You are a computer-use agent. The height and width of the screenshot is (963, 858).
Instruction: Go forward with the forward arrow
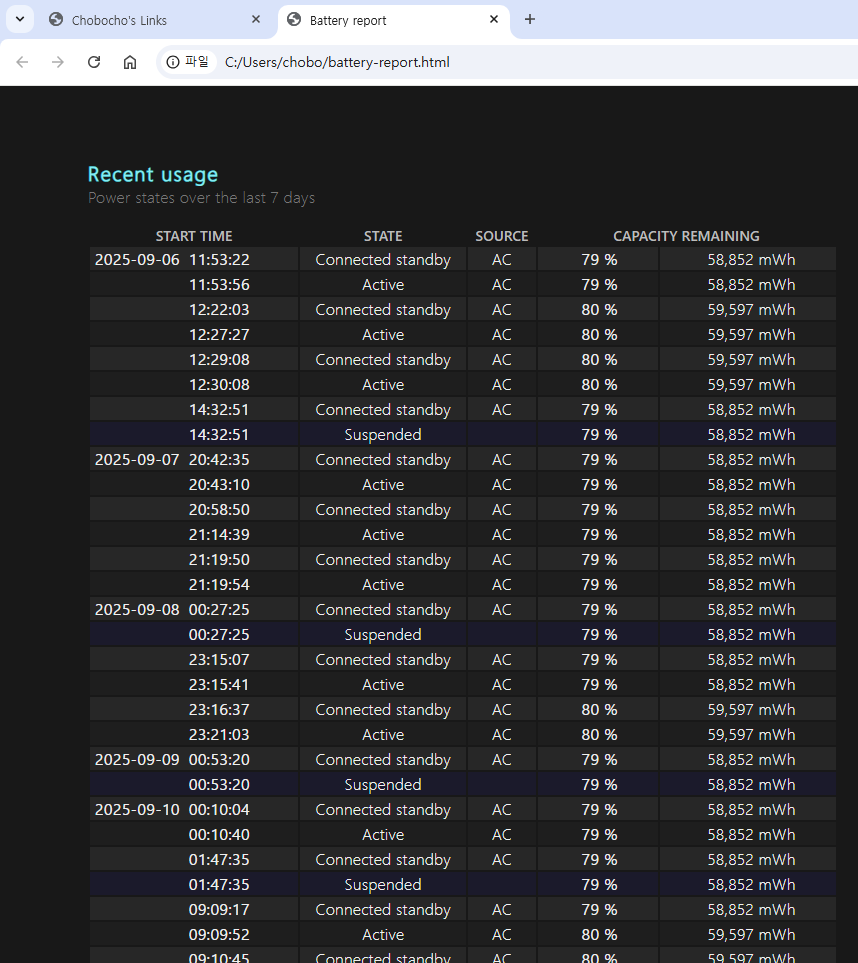[58, 62]
